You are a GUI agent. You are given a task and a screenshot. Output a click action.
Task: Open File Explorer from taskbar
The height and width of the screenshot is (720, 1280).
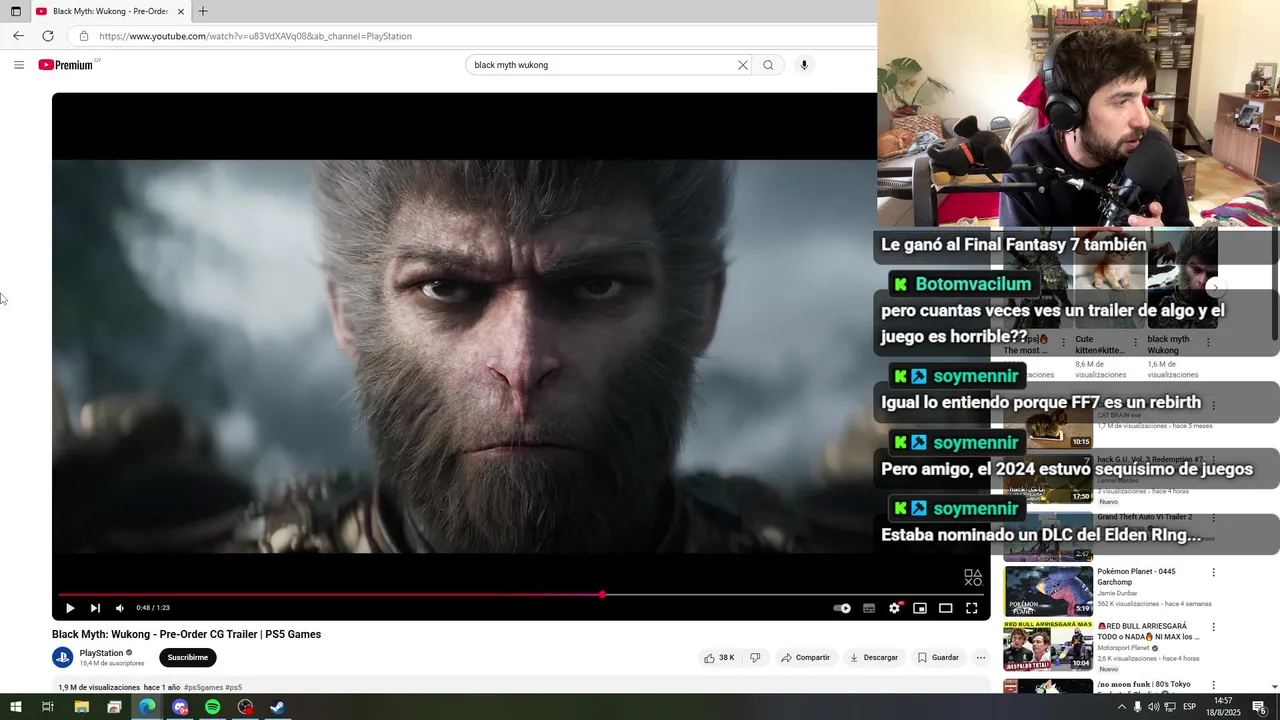[x=81, y=707]
